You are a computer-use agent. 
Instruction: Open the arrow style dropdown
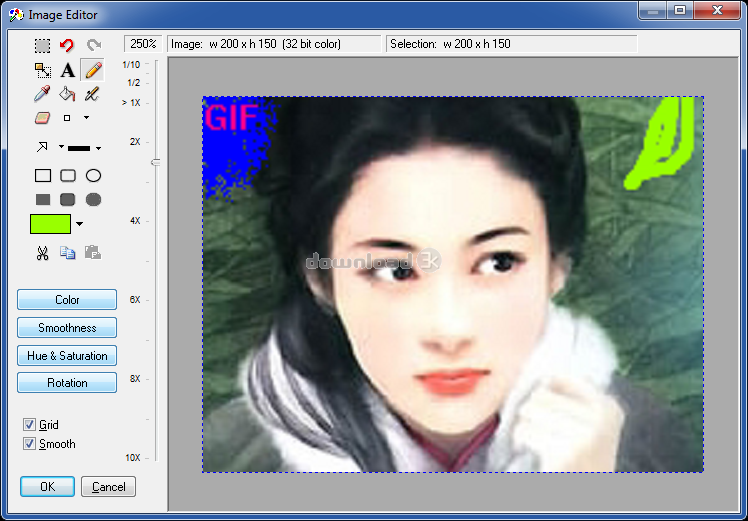pyautogui.click(x=61, y=146)
